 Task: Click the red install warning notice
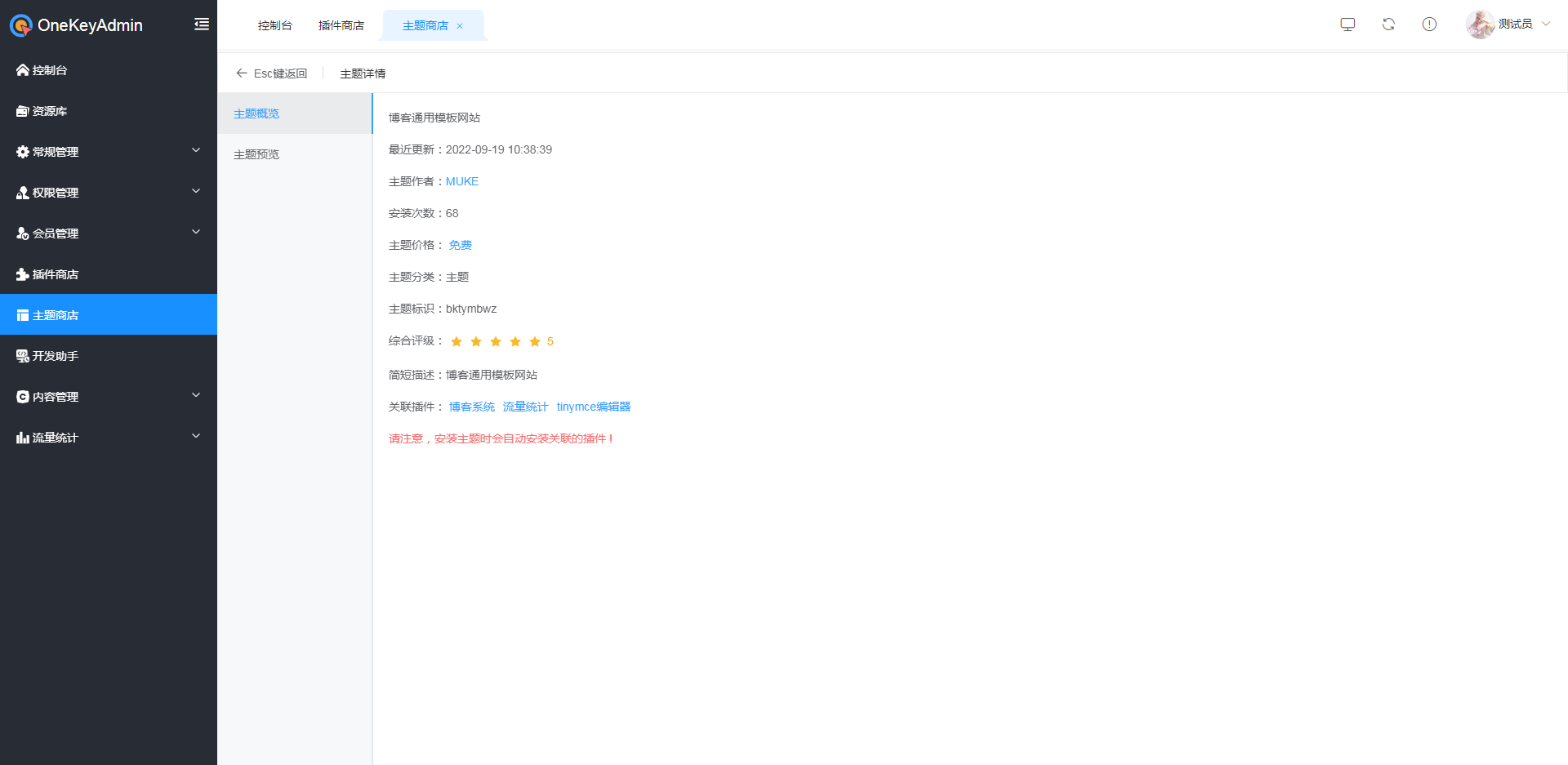(501, 438)
